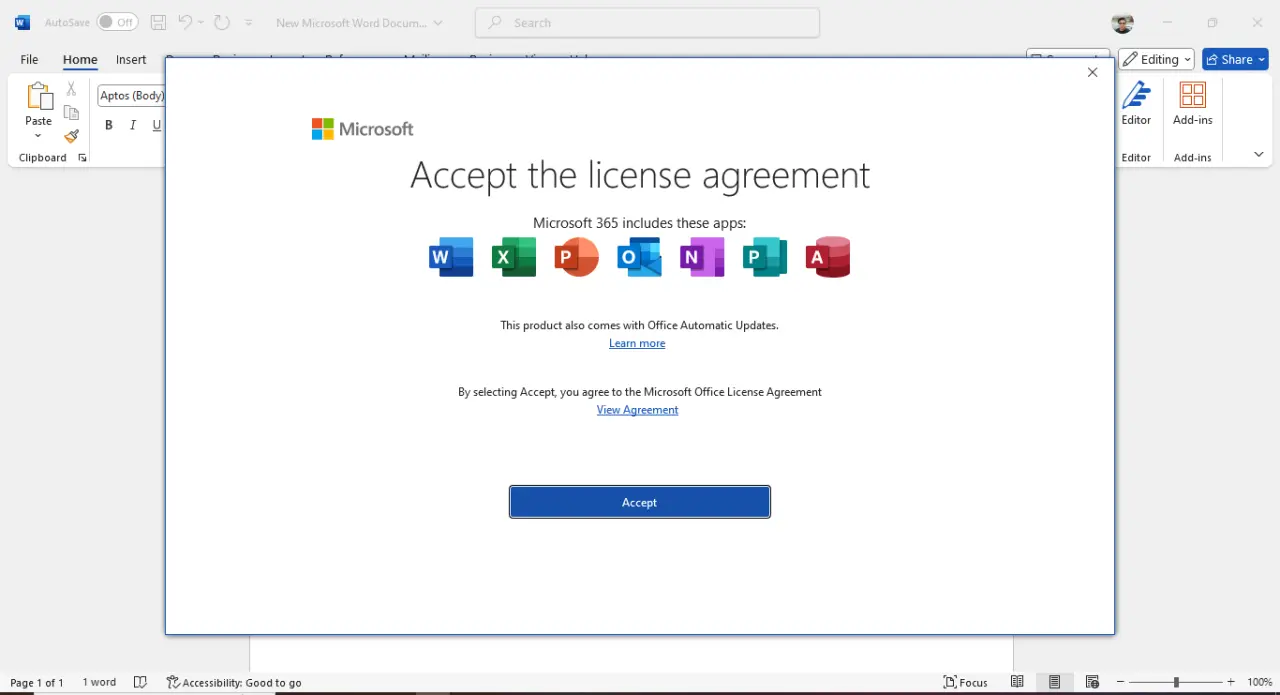Switch to Read Mode view

[x=1017, y=682]
